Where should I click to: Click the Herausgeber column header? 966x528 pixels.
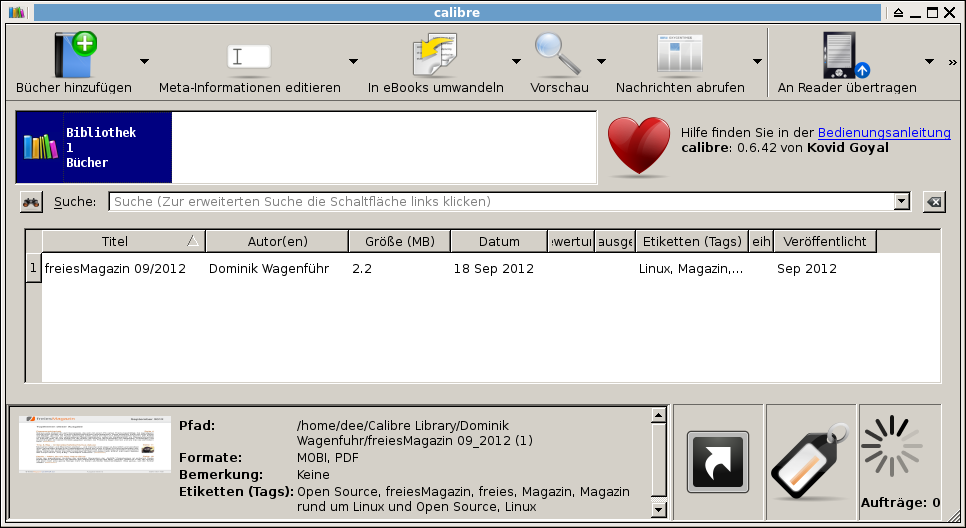coord(615,242)
